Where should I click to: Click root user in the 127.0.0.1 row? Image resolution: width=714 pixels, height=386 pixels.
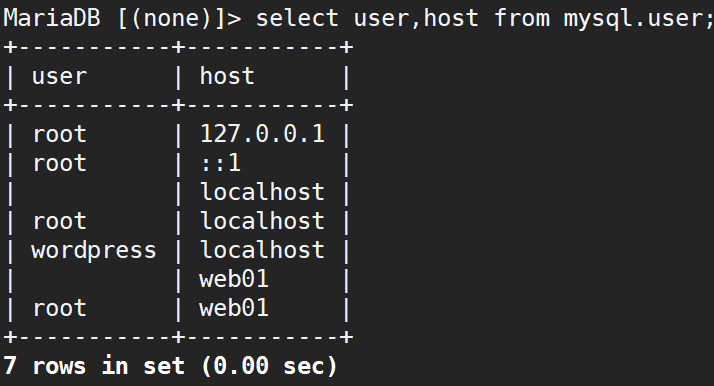[59, 134]
